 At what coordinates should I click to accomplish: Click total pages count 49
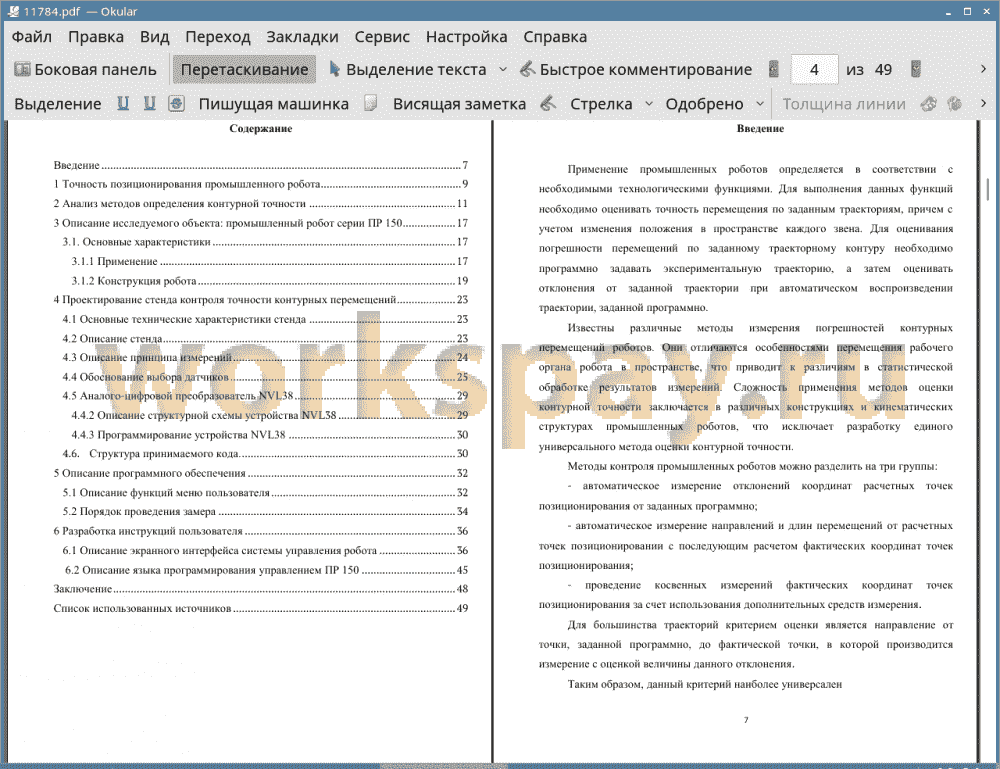click(883, 70)
